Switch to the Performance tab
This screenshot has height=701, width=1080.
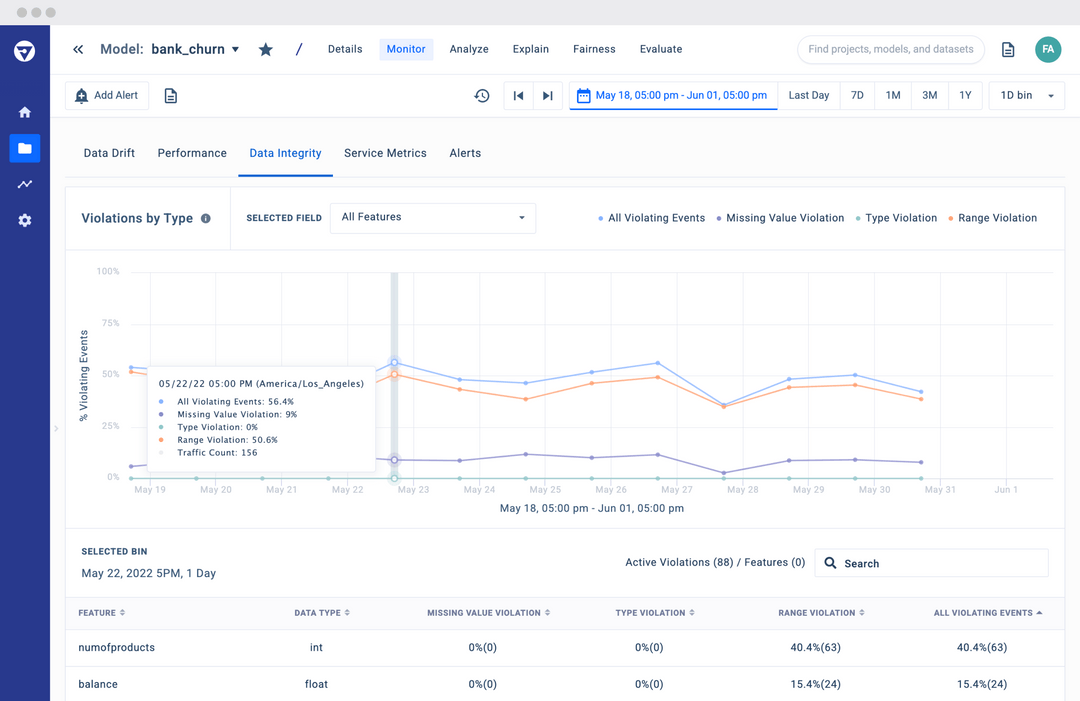pyautogui.click(x=192, y=153)
